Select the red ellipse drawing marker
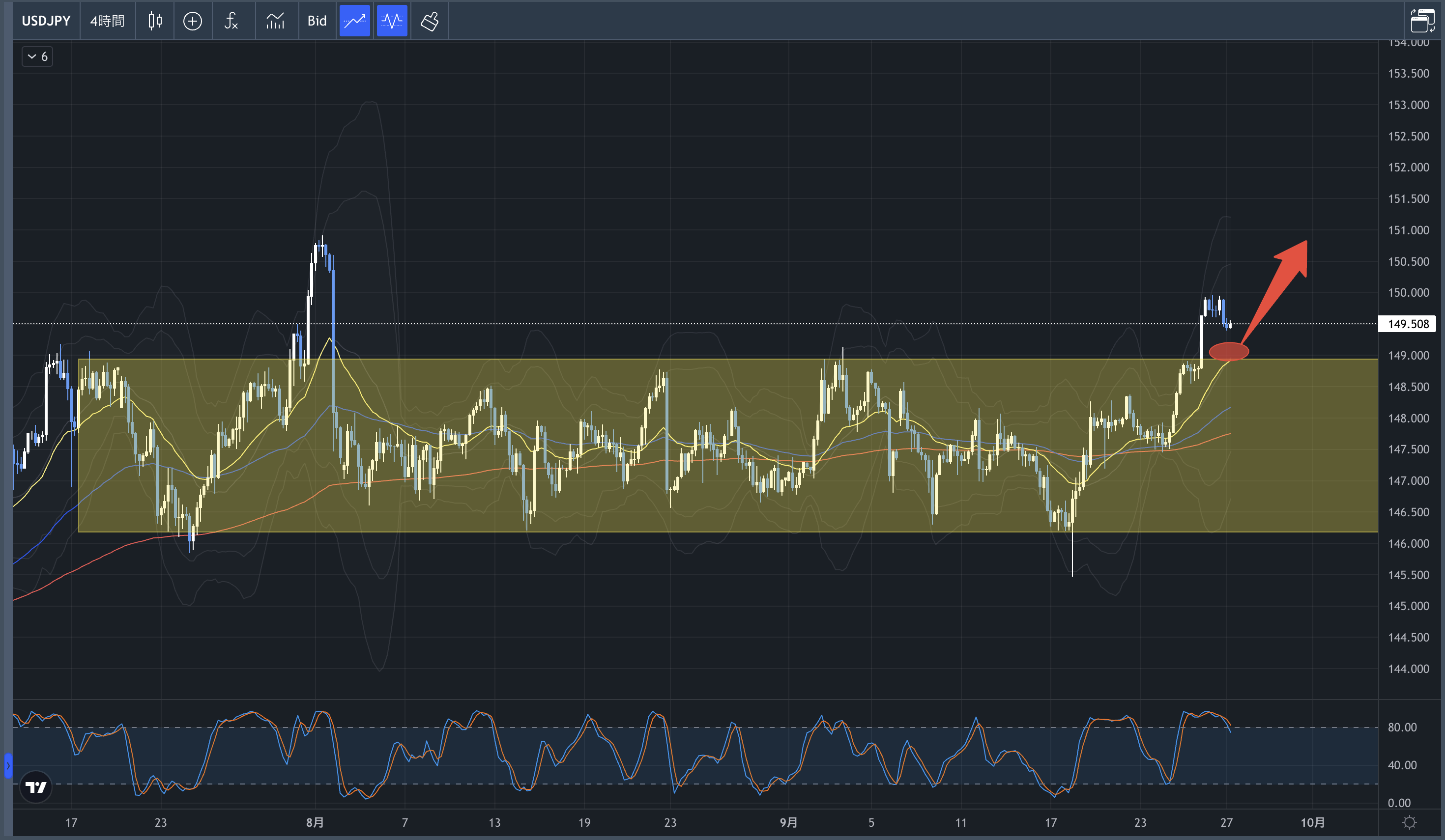This screenshot has height=840, width=1445. point(1228,351)
